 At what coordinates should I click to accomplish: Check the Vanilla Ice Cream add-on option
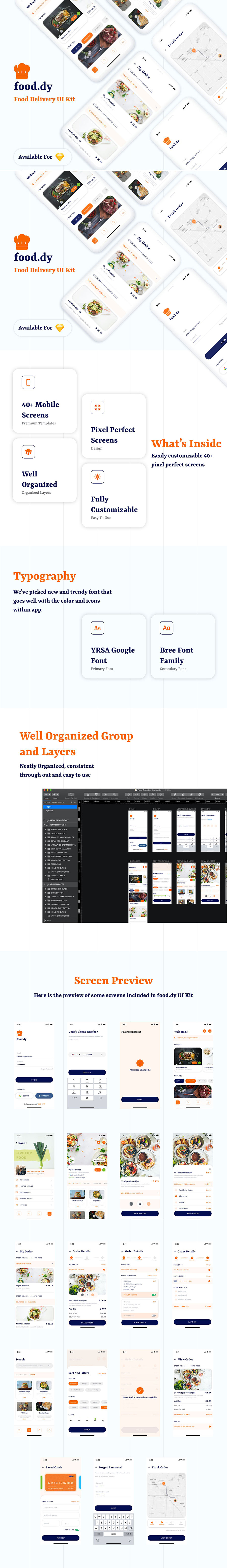coord(177,1190)
